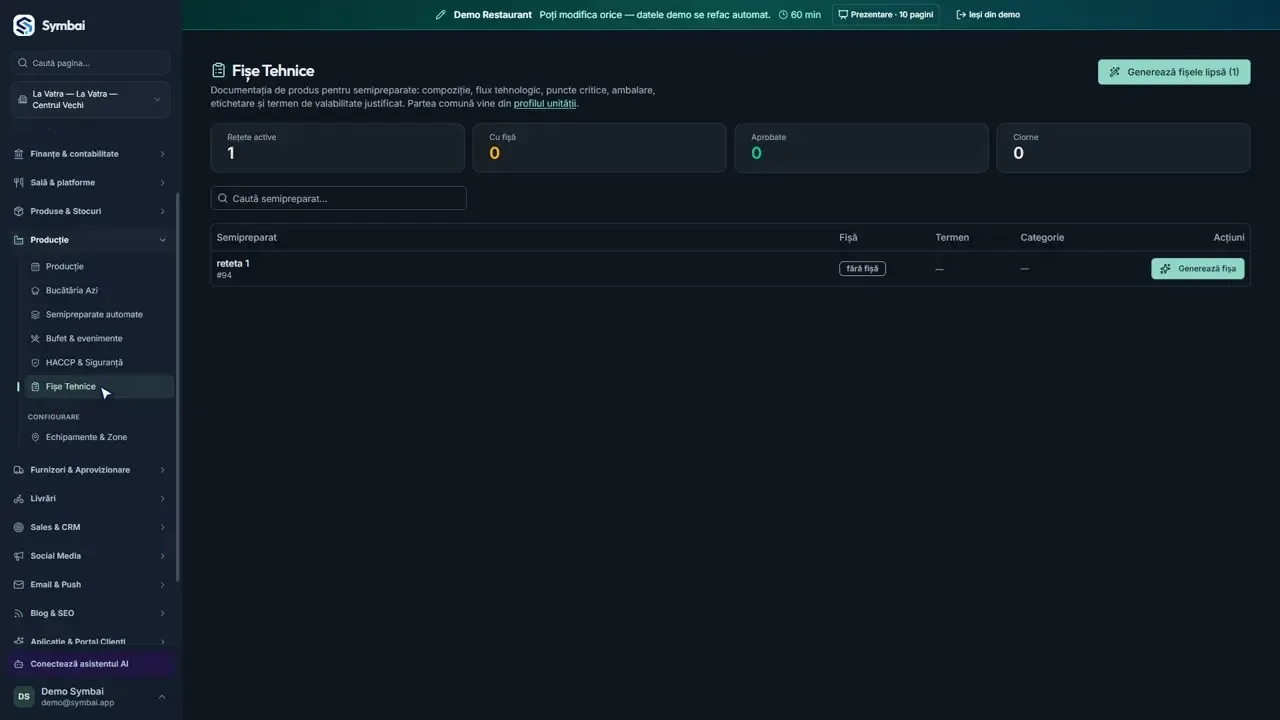Open the Demo Symbai account menu chevron

[x=162, y=697]
